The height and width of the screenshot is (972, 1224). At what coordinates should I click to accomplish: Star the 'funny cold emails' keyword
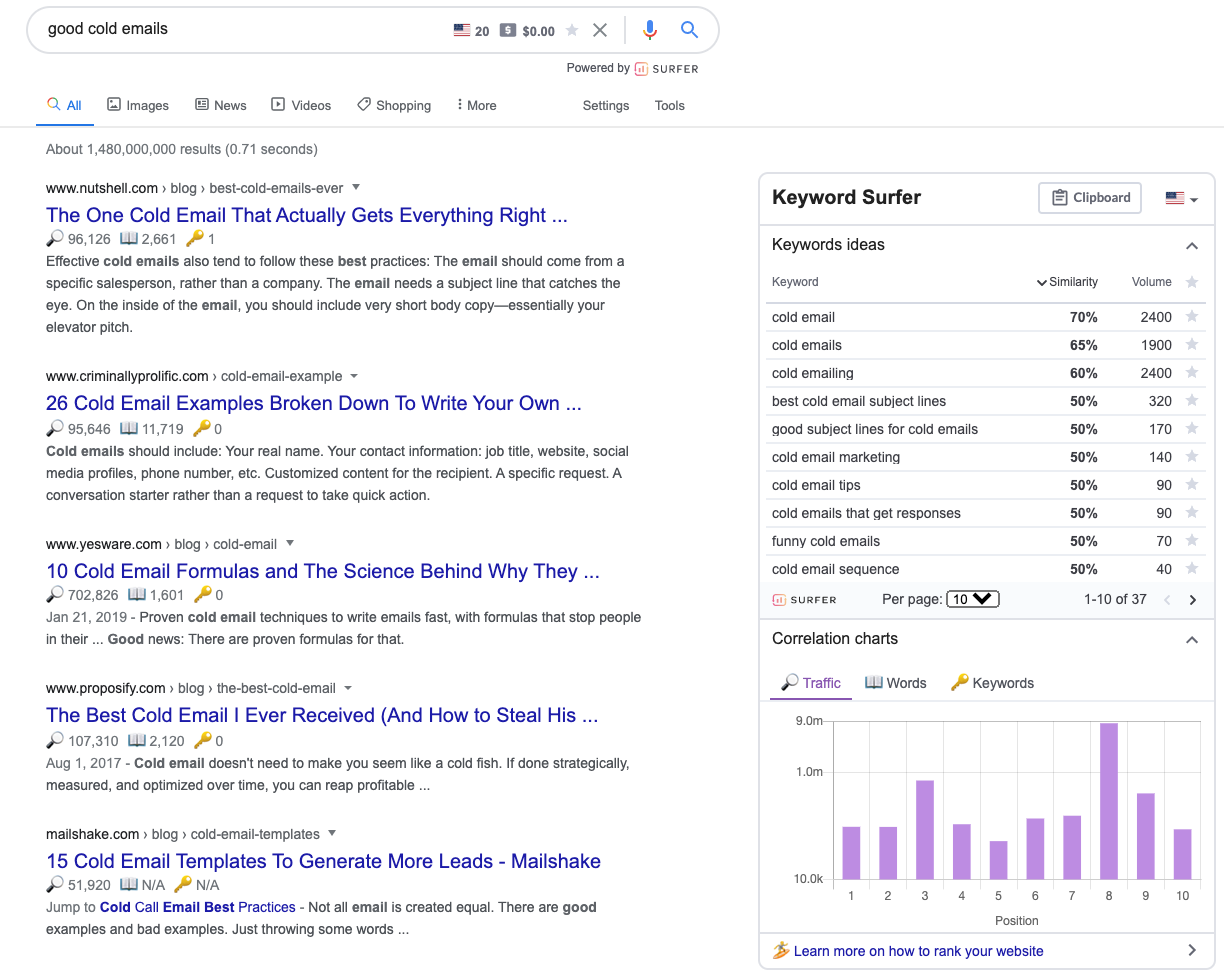(1191, 541)
